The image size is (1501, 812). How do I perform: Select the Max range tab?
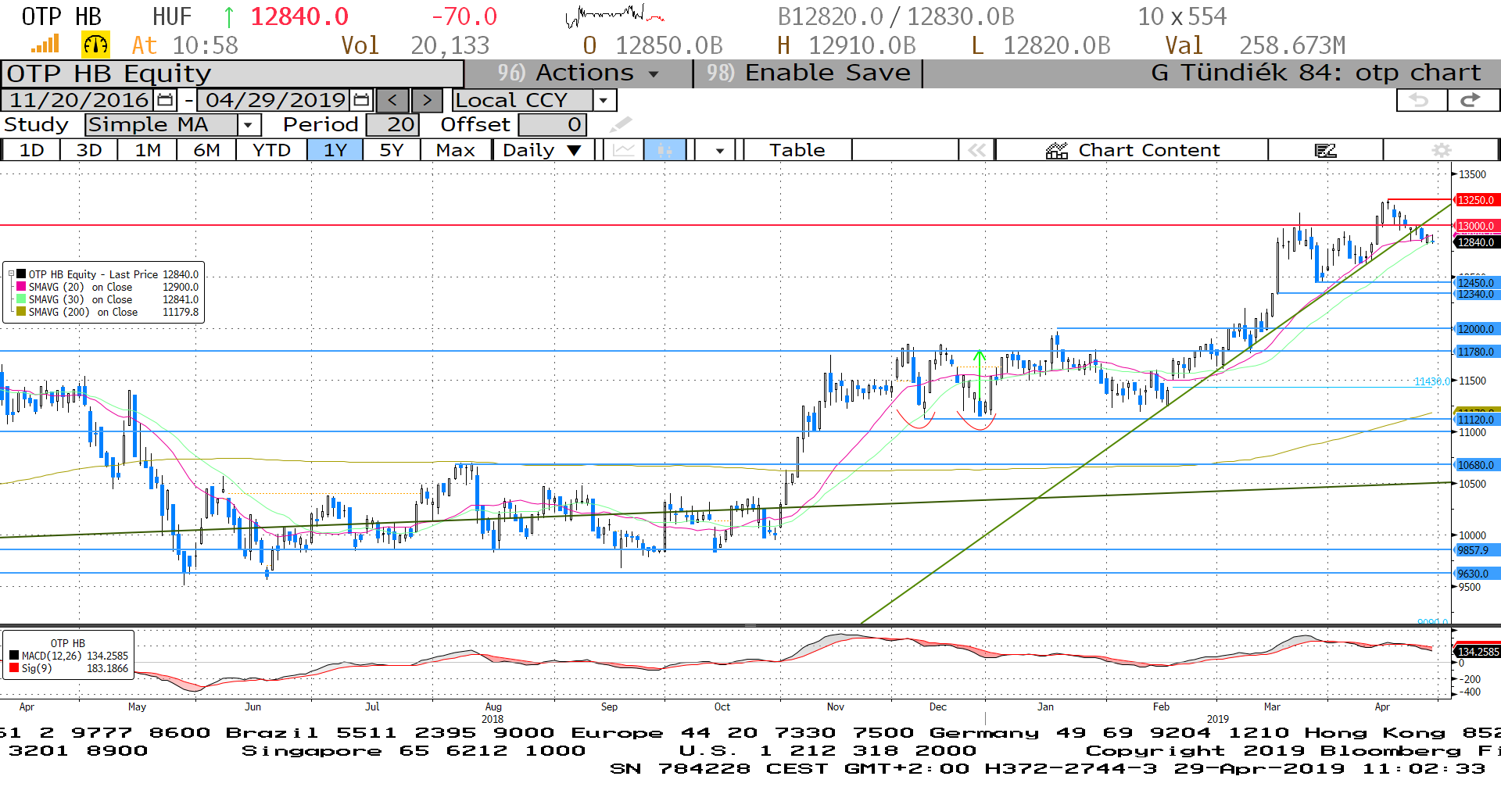point(456,150)
